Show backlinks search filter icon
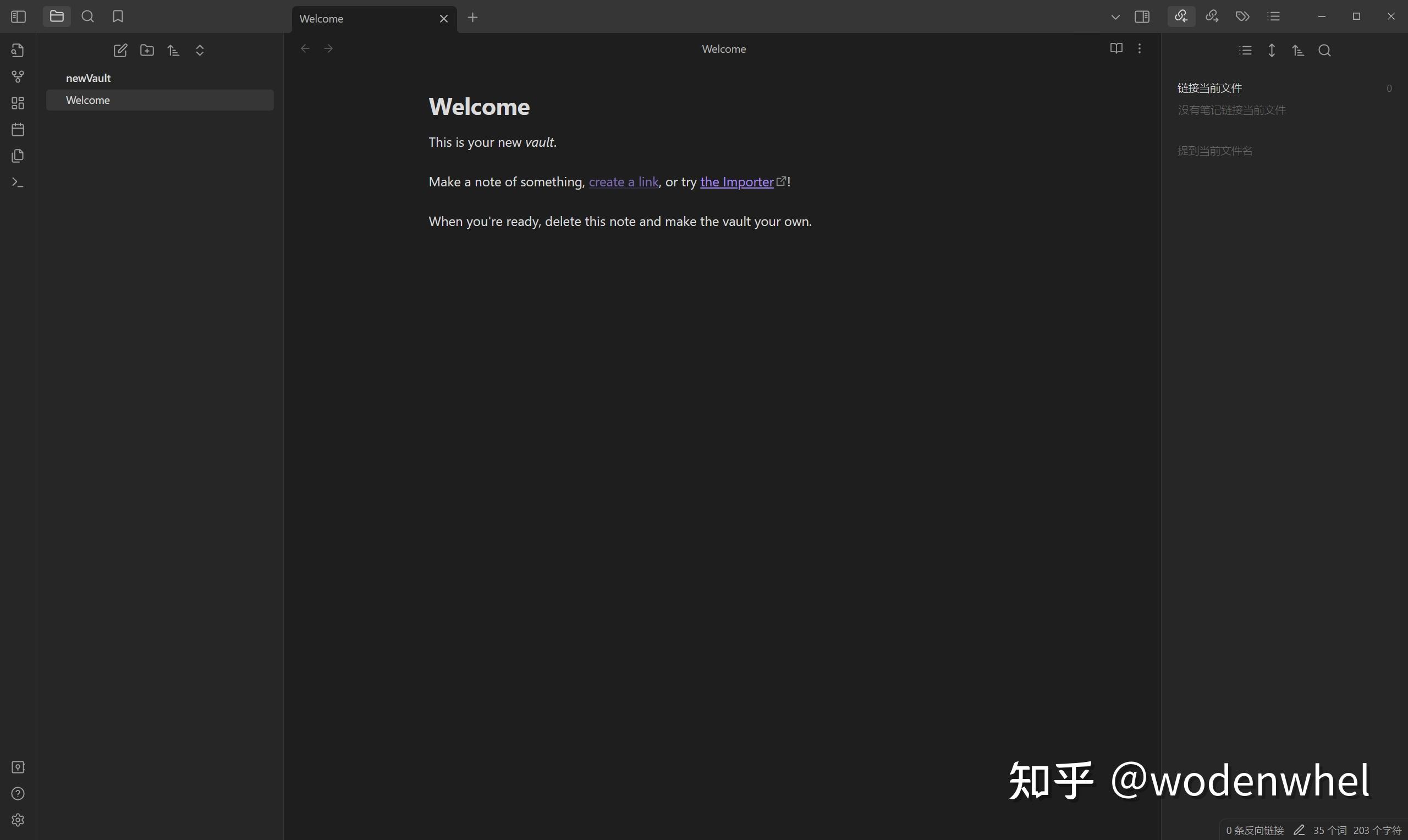 tap(1325, 51)
